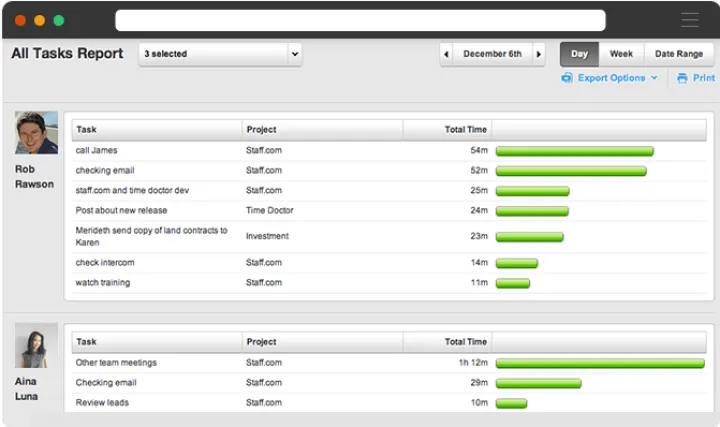
Task: Go to next day arrow
Action: click(x=539, y=54)
